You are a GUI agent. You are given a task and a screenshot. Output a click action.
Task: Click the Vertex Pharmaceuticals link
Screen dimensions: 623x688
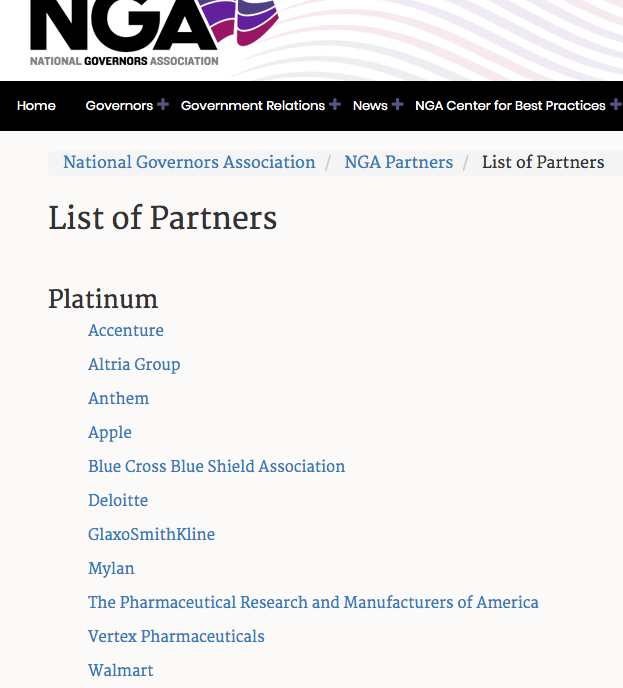[x=176, y=636]
